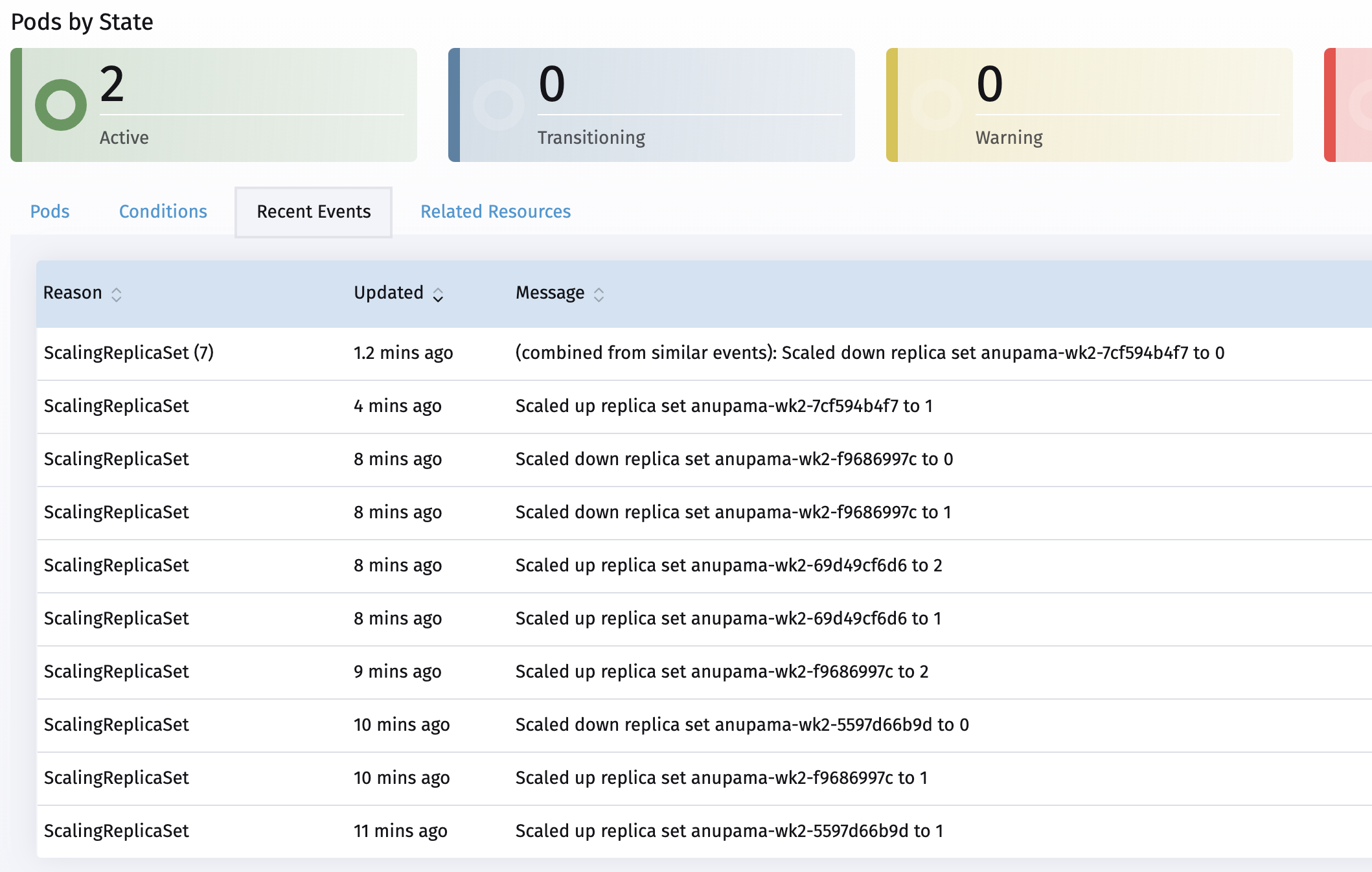This screenshot has width=1372, height=872.
Task: Click the count '2' on Active card
Action: (x=113, y=83)
